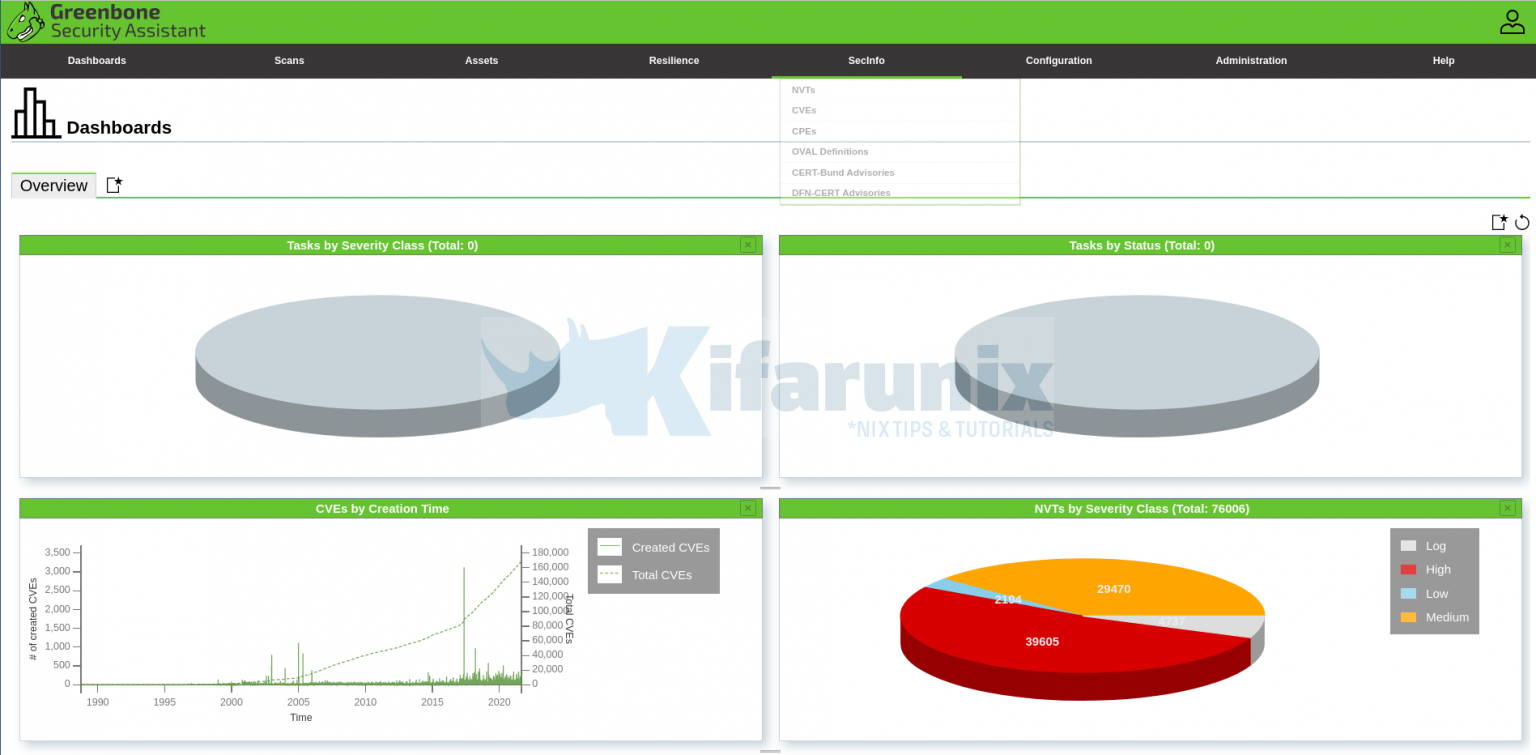The width and height of the screenshot is (1536, 755).
Task: Dismiss the CVEs by Creation Time widget
Action: [747, 508]
